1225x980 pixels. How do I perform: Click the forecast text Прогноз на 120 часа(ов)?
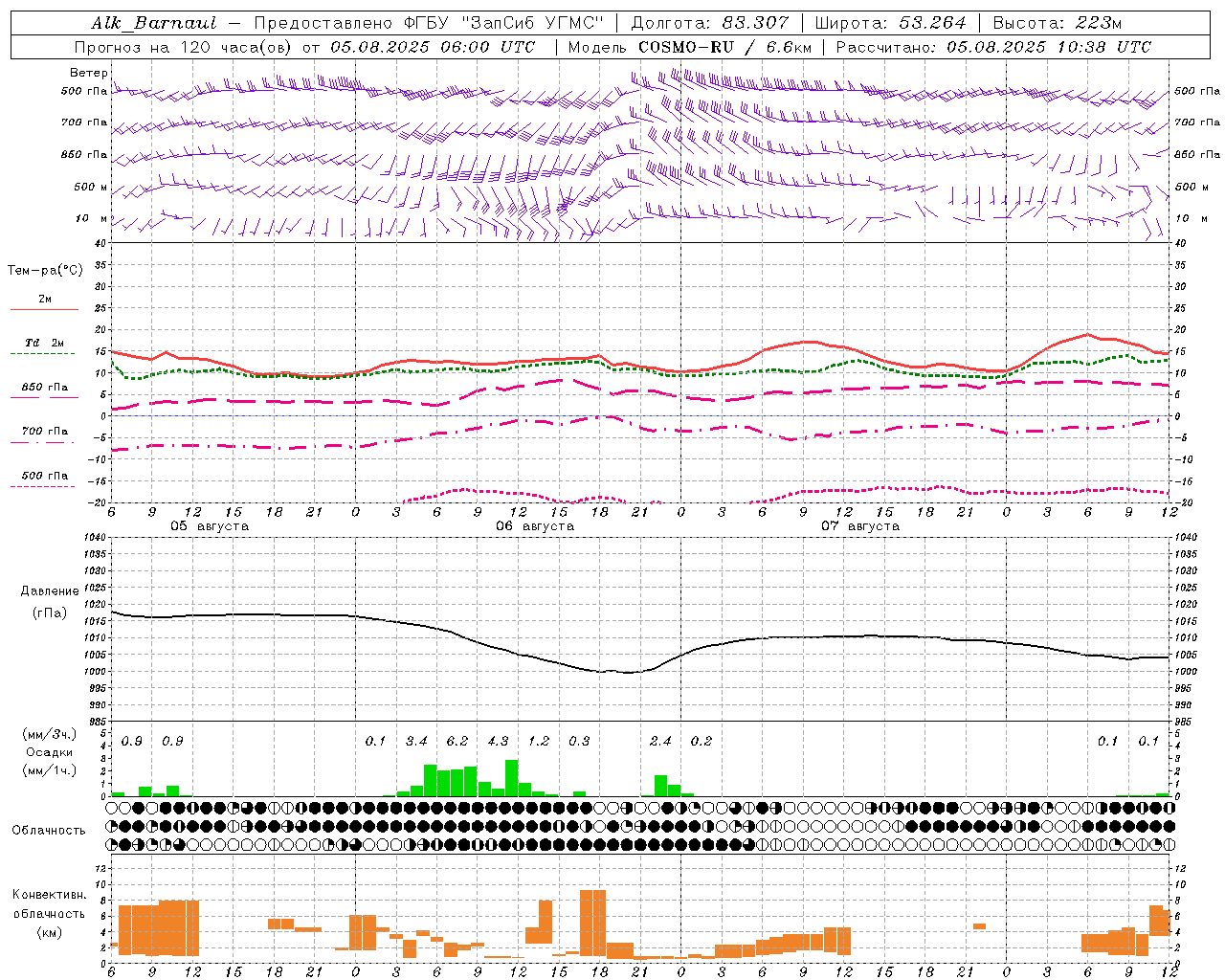184,47
